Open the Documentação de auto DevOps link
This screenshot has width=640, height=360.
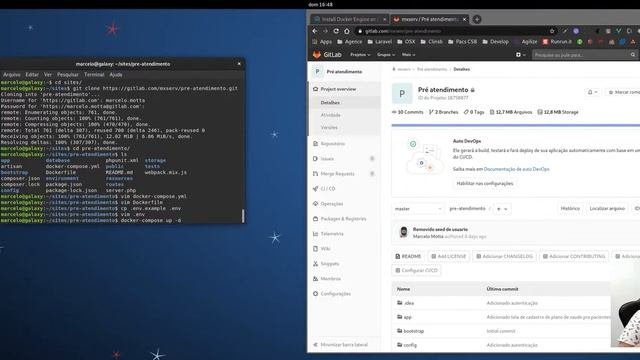(516, 169)
